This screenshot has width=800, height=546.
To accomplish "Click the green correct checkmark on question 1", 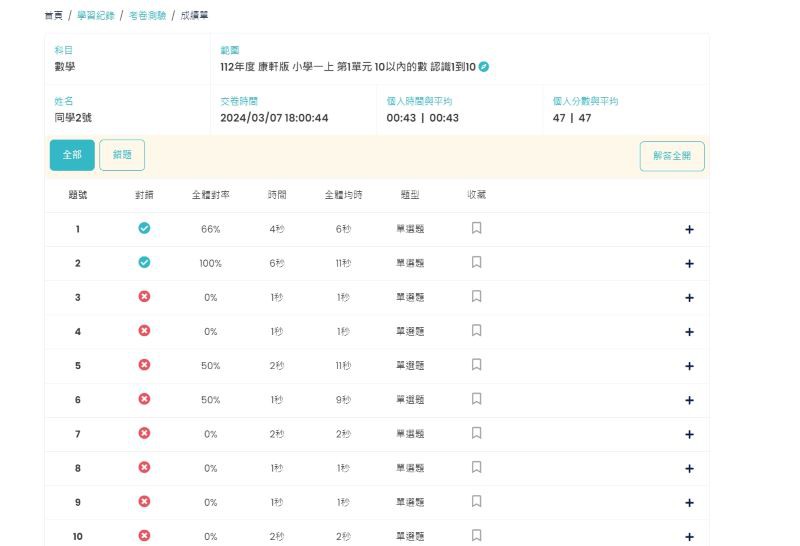I will point(144,228).
